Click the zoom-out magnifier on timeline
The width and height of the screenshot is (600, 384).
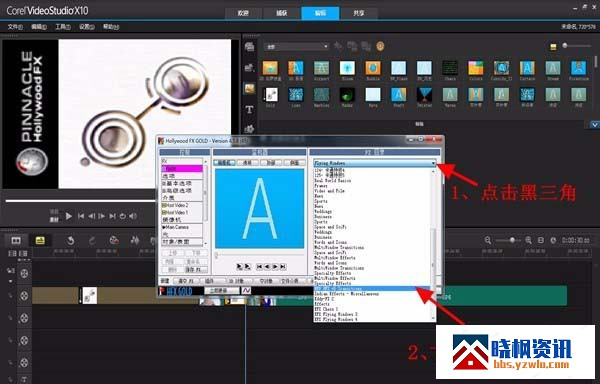(x=488, y=240)
